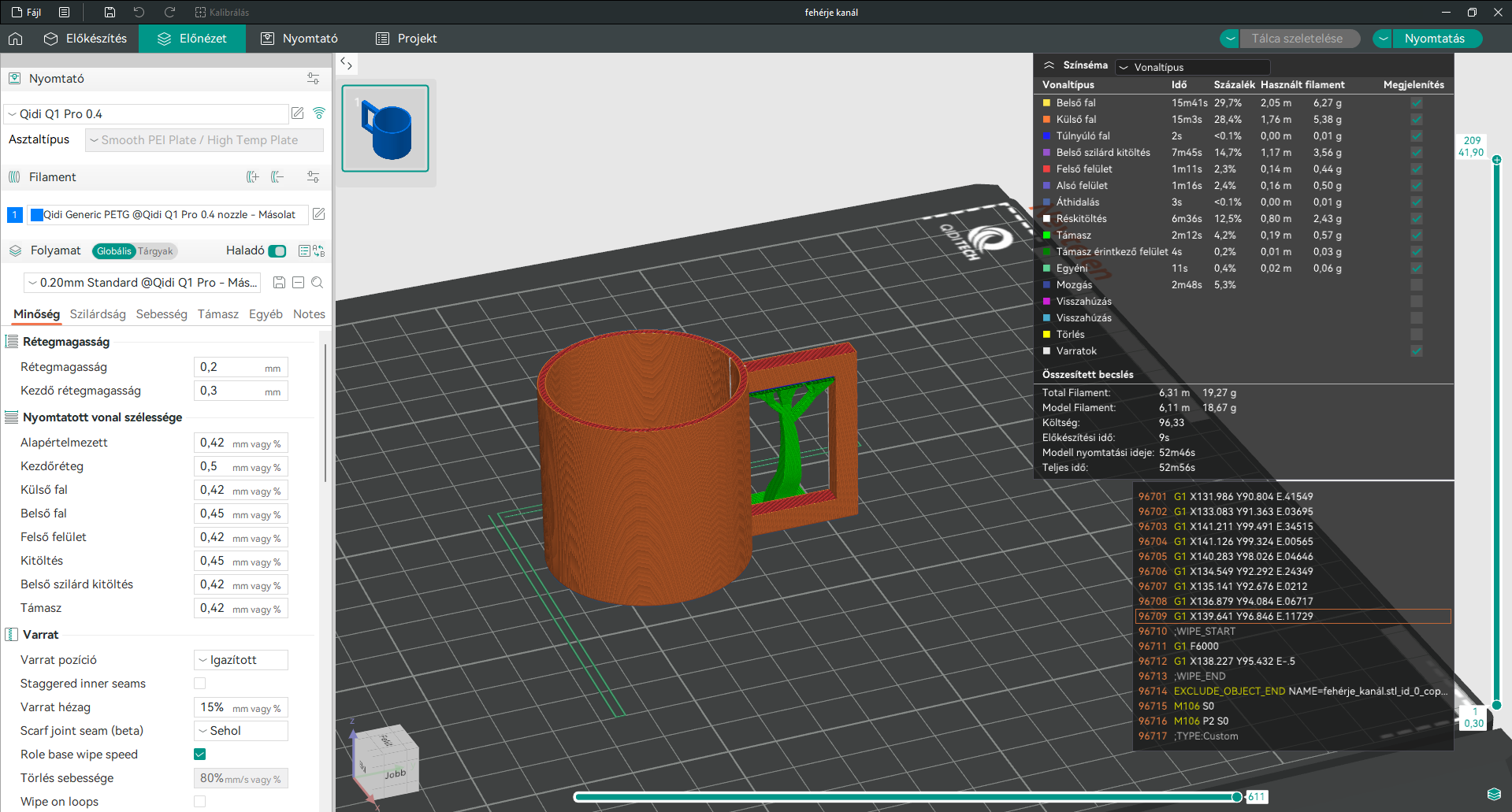Click the undo arrow icon

coord(139,12)
